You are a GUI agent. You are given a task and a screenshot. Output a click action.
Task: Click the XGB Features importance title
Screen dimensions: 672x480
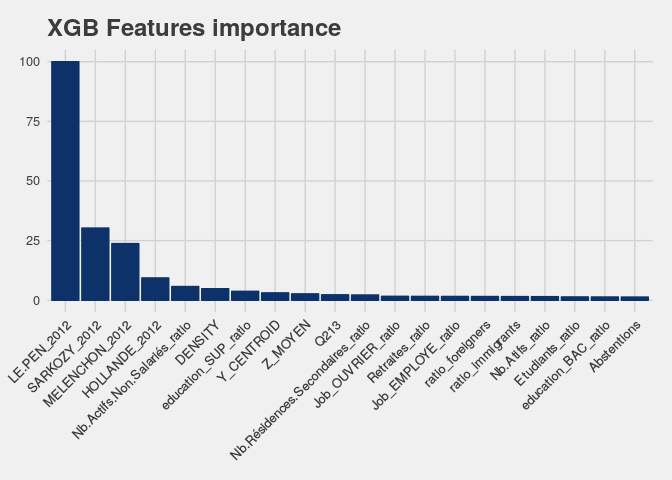[x=194, y=28]
